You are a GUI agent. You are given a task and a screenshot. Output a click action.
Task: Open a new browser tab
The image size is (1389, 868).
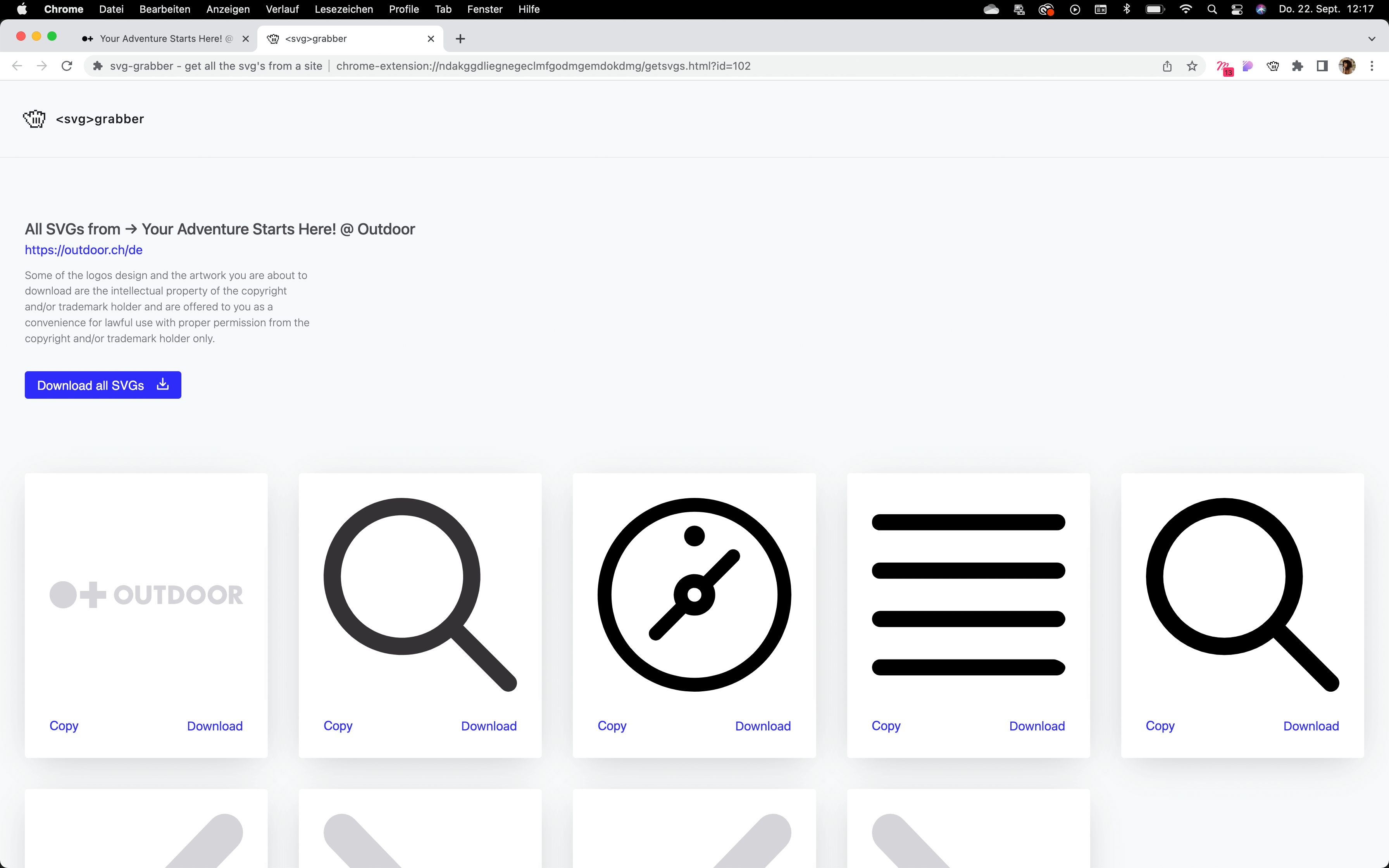tap(460, 38)
